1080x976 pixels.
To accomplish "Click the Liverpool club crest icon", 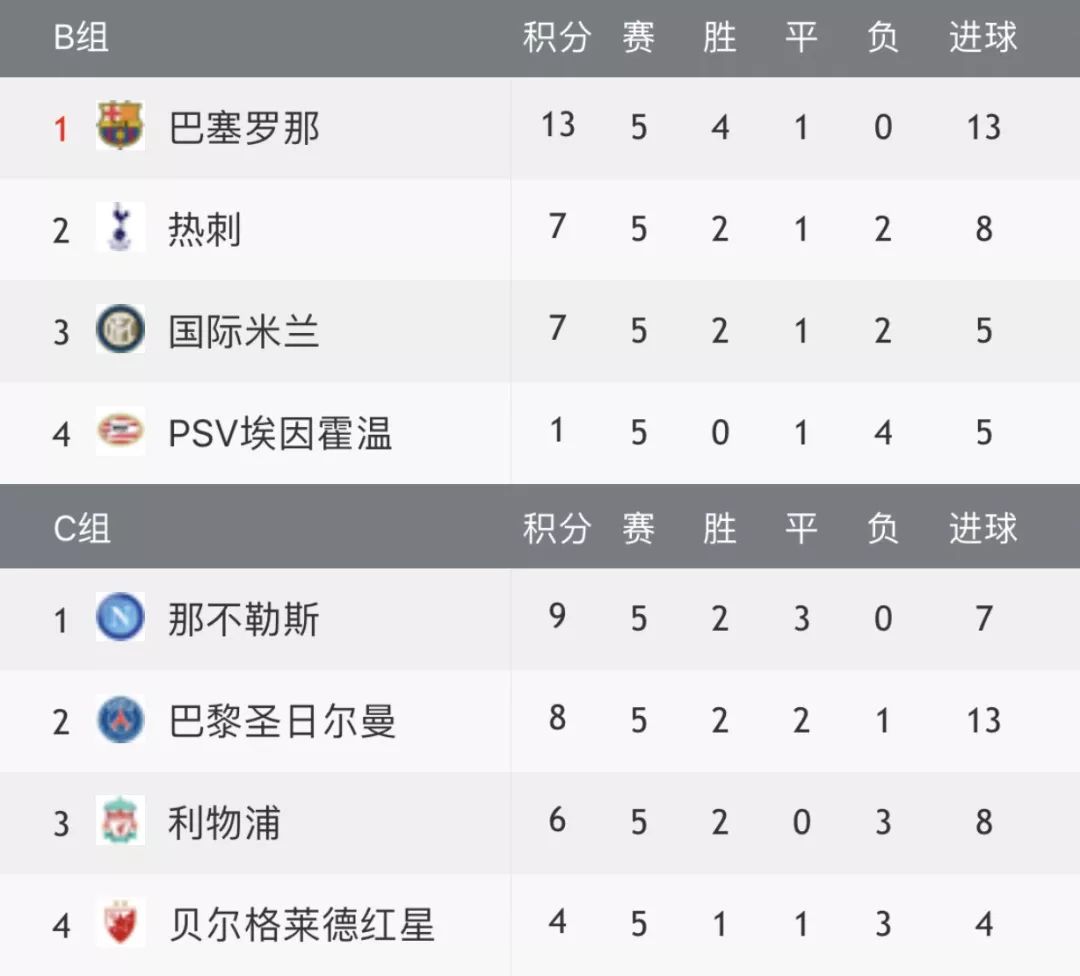I will click(120, 822).
